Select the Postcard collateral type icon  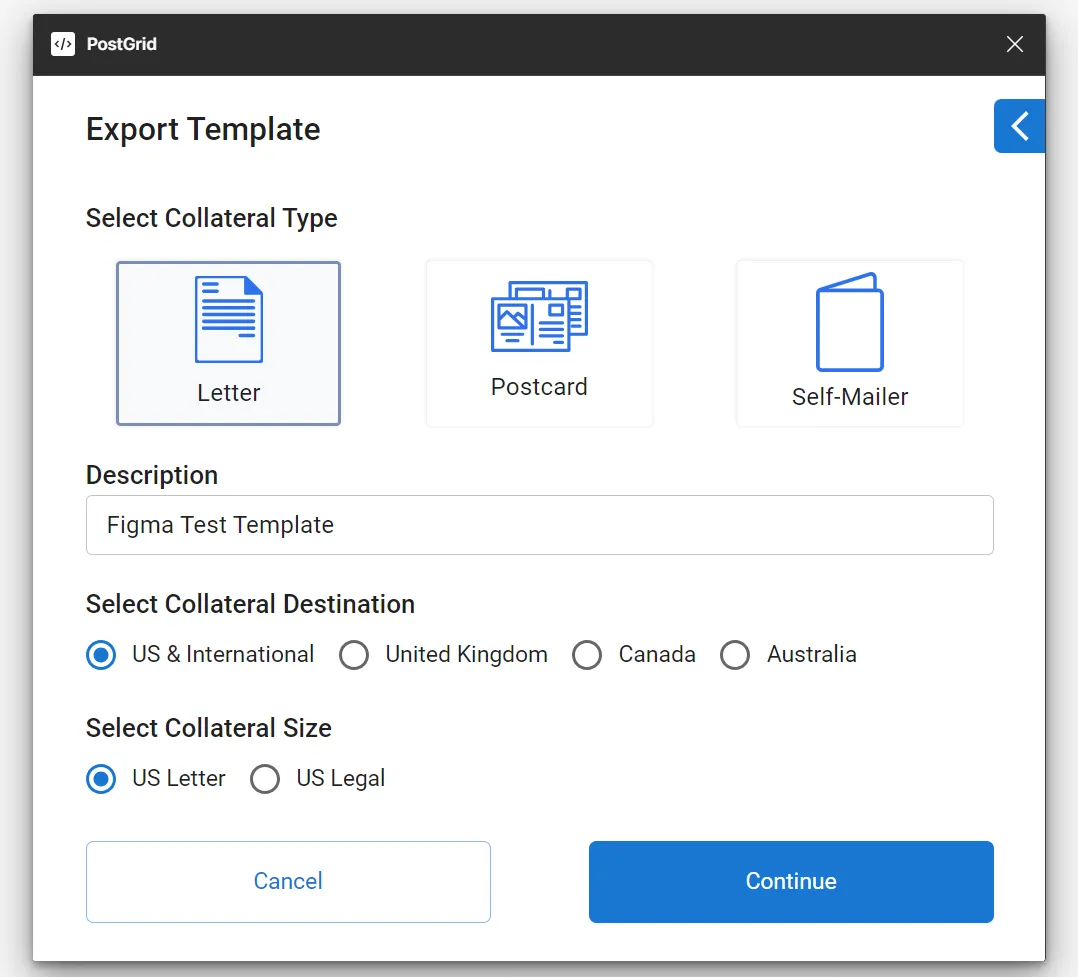tap(539, 343)
